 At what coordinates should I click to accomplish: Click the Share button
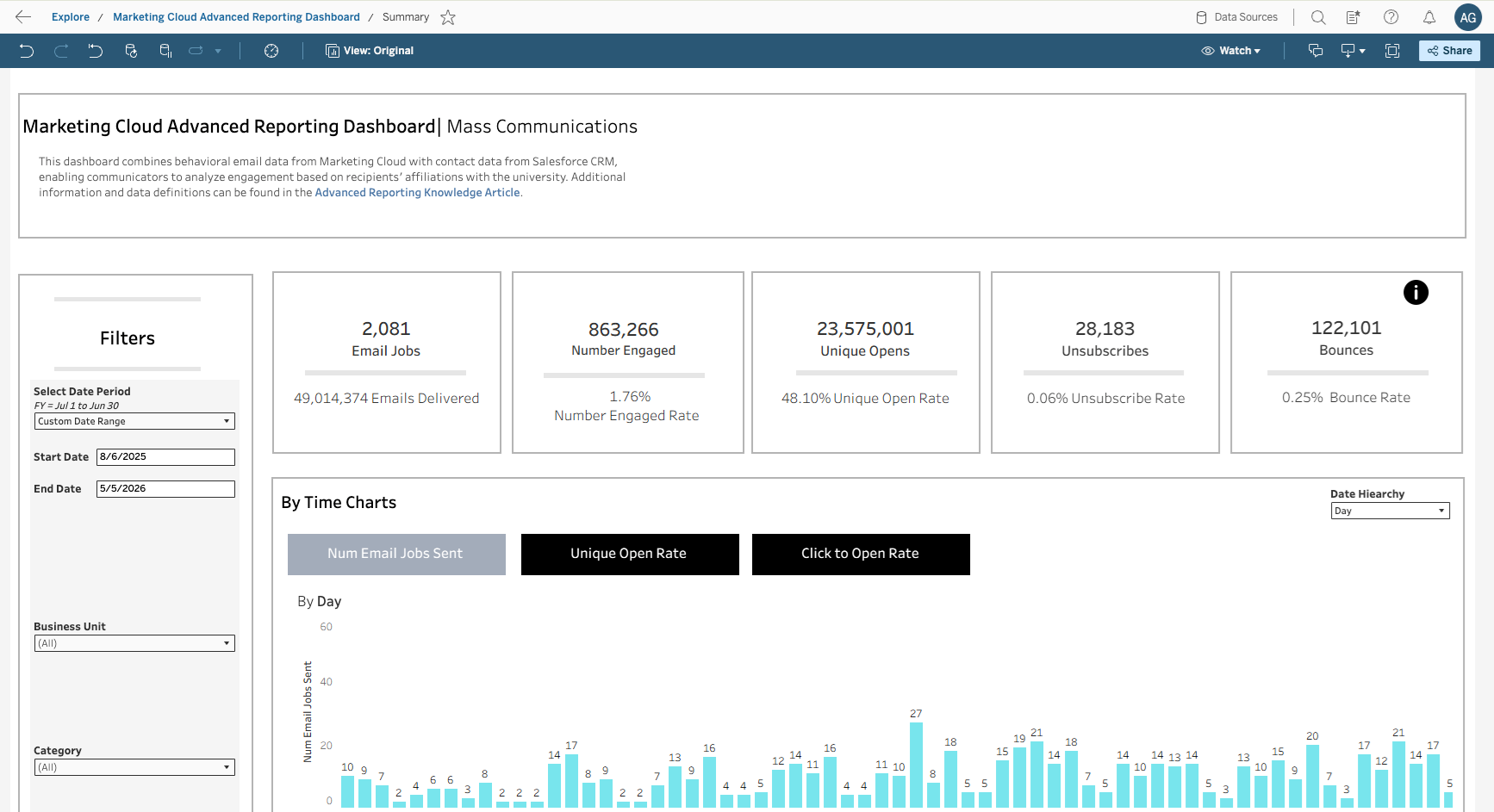1450,51
